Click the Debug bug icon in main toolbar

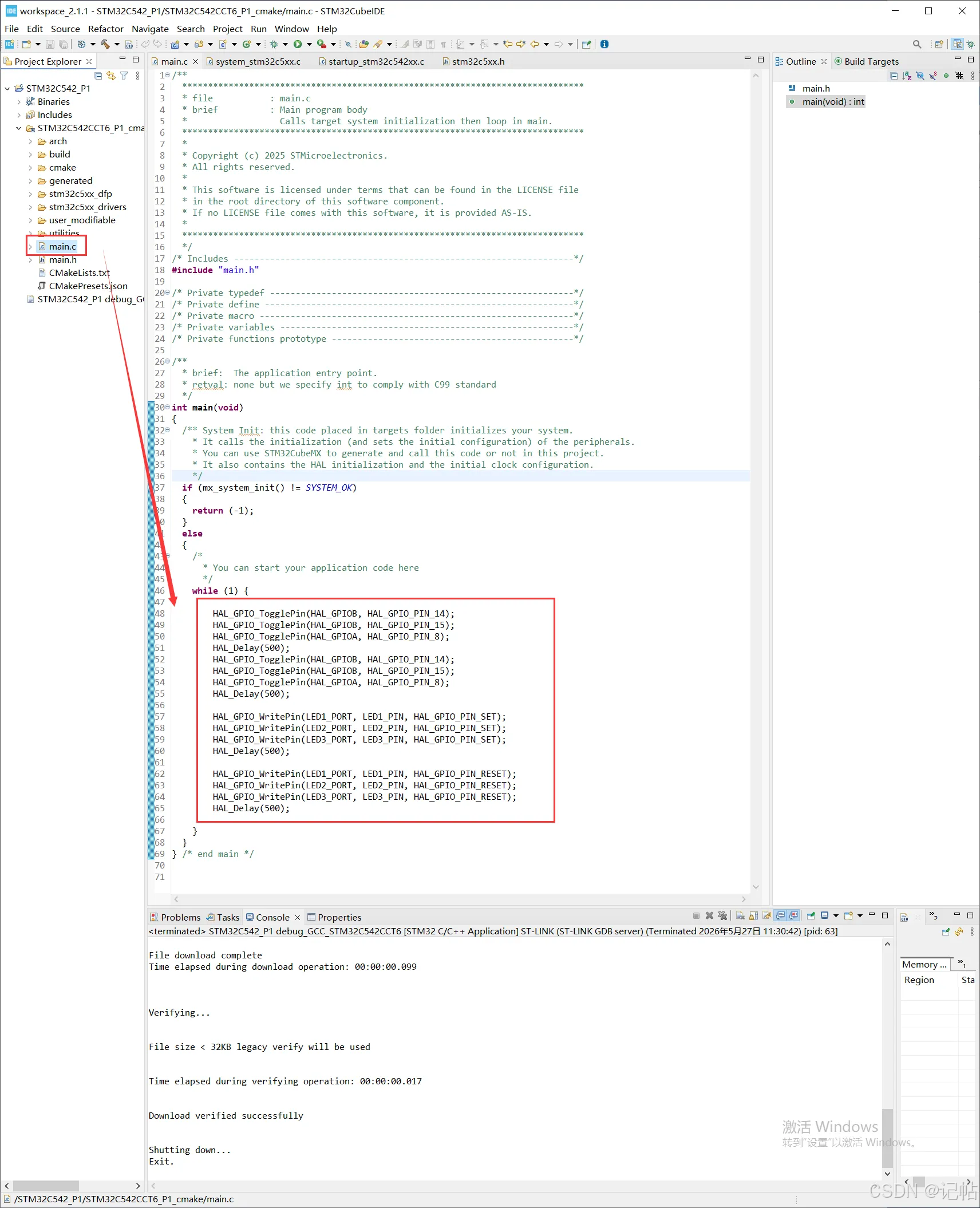pos(274,44)
